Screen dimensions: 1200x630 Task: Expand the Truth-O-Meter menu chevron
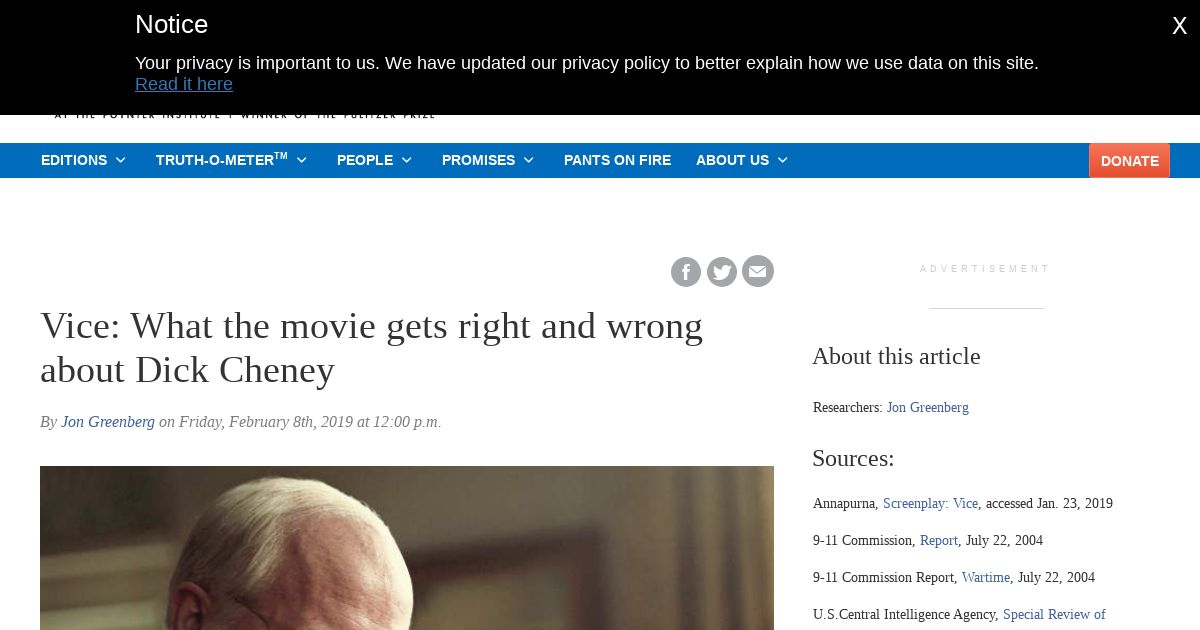301,160
